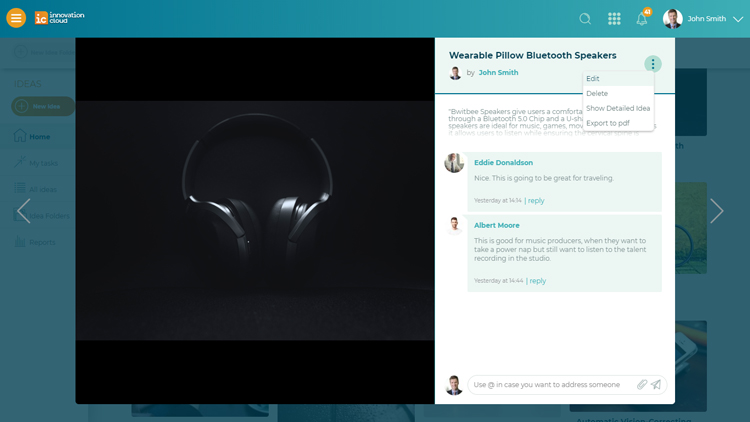Attach a file with the paperclip icon
The image size is (750, 422).
coord(641,384)
